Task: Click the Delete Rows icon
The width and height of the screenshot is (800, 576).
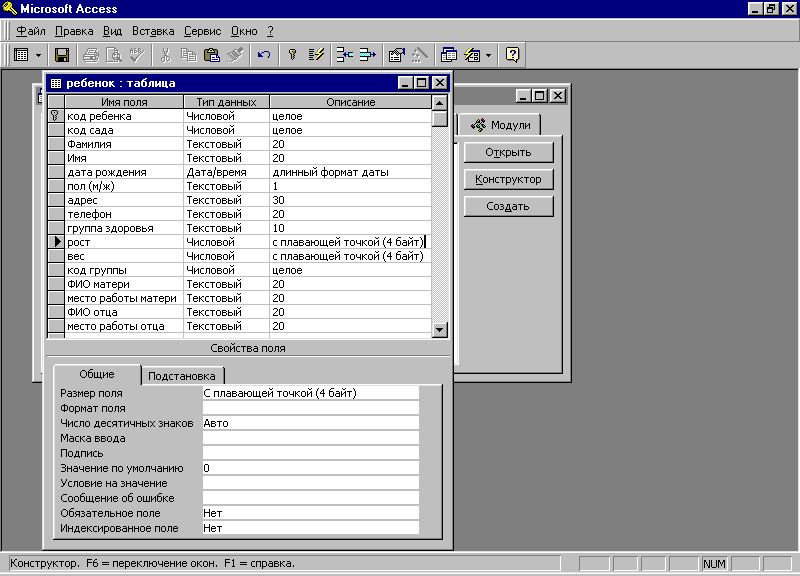Action: coord(367,55)
